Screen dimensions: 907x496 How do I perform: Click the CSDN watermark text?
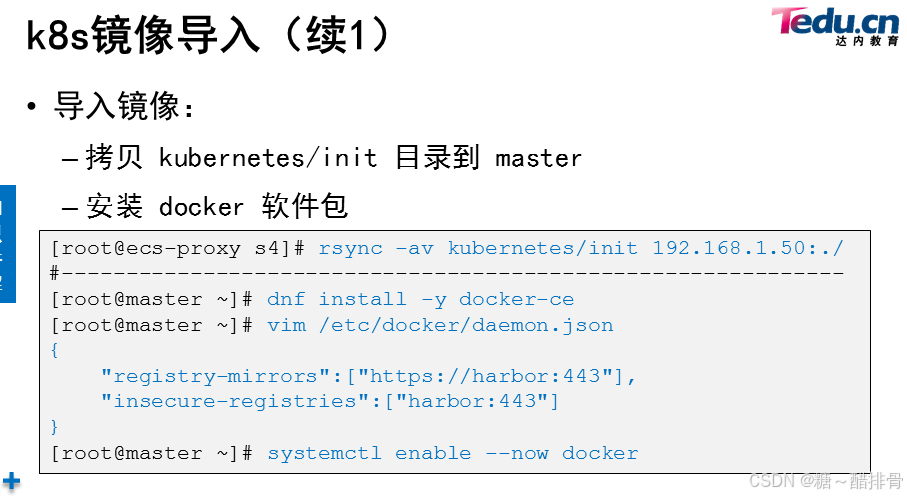pos(825,480)
